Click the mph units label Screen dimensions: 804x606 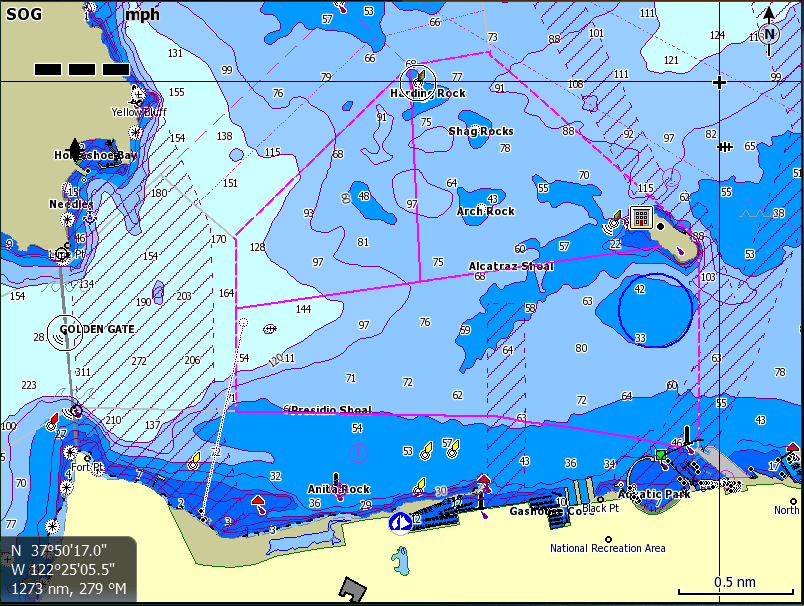click(140, 14)
